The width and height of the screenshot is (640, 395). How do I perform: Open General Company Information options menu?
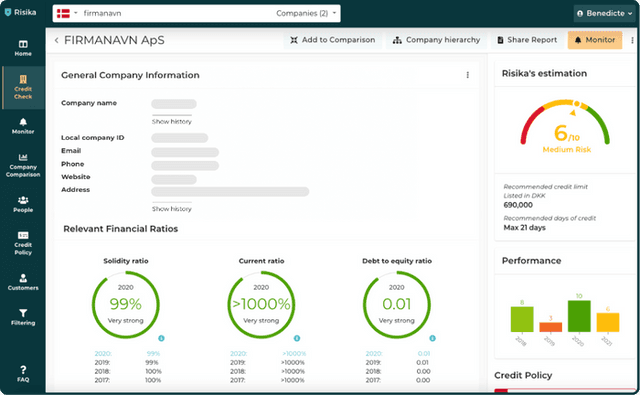click(467, 75)
